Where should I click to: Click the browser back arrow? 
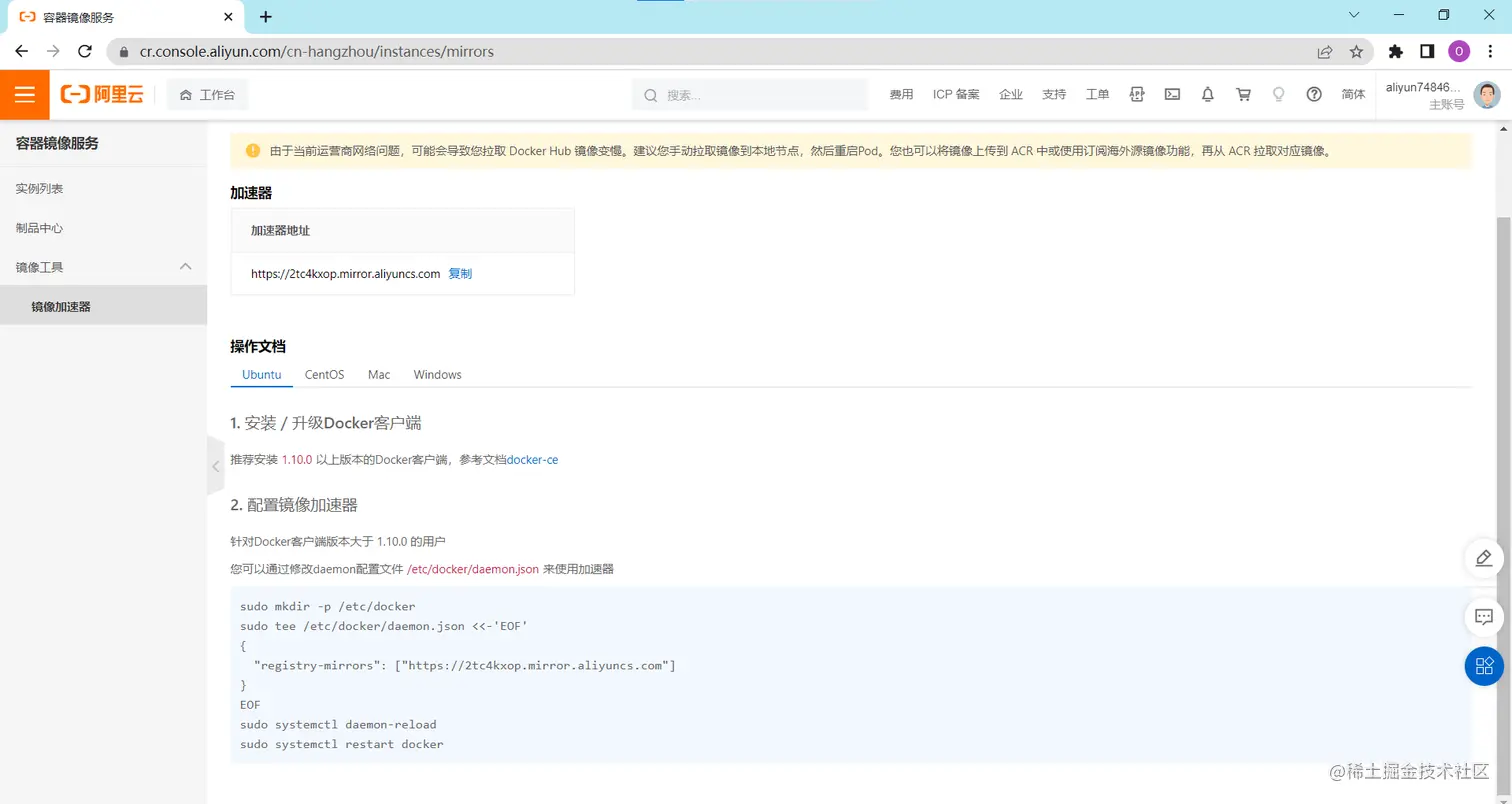point(22,51)
